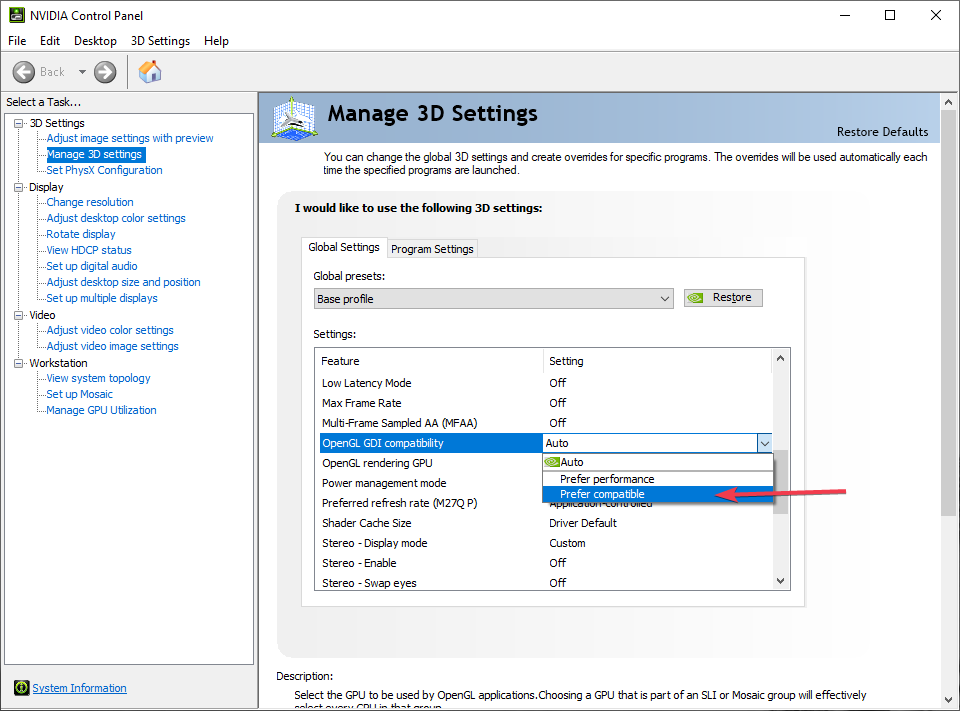Select Manage 3D settings tree item
The image size is (960, 711).
click(95, 154)
